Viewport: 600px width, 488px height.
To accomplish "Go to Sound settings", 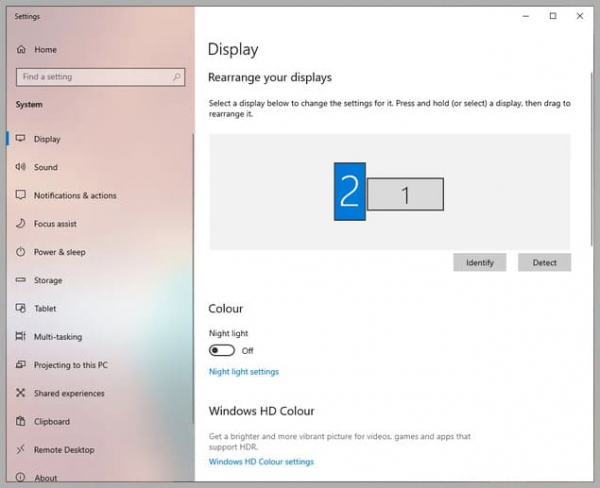I will [x=99, y=167].
